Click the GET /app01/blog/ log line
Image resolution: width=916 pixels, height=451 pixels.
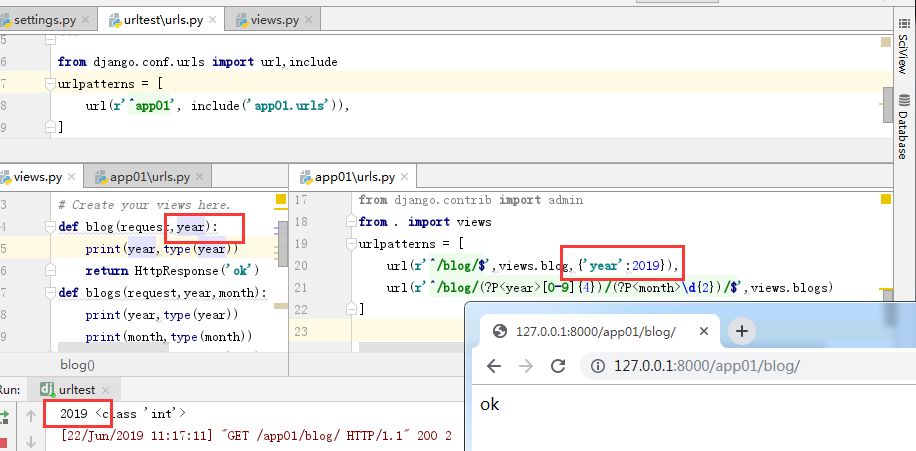[256, 436]
